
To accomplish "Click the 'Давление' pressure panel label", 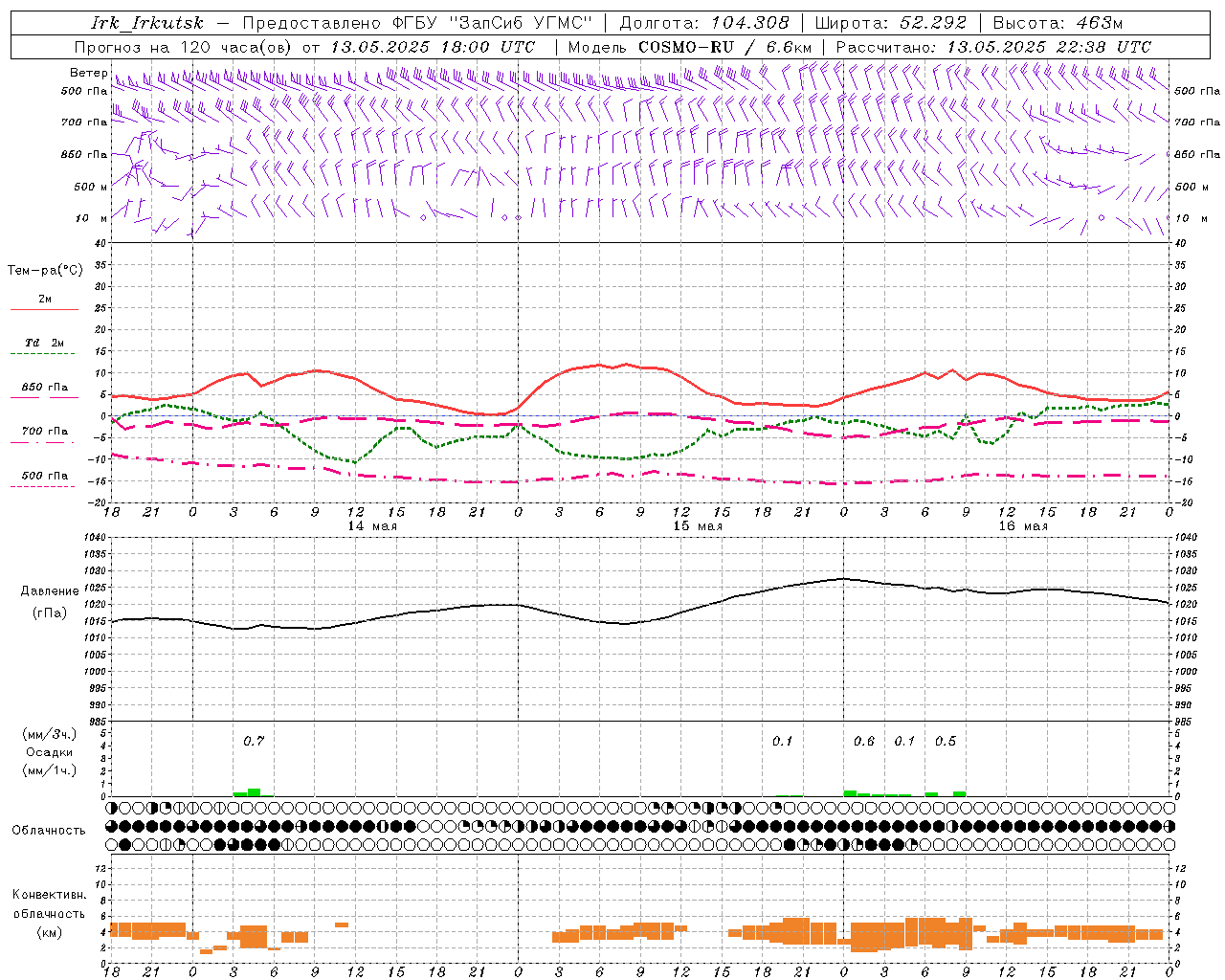I will [x=50, y=591].
